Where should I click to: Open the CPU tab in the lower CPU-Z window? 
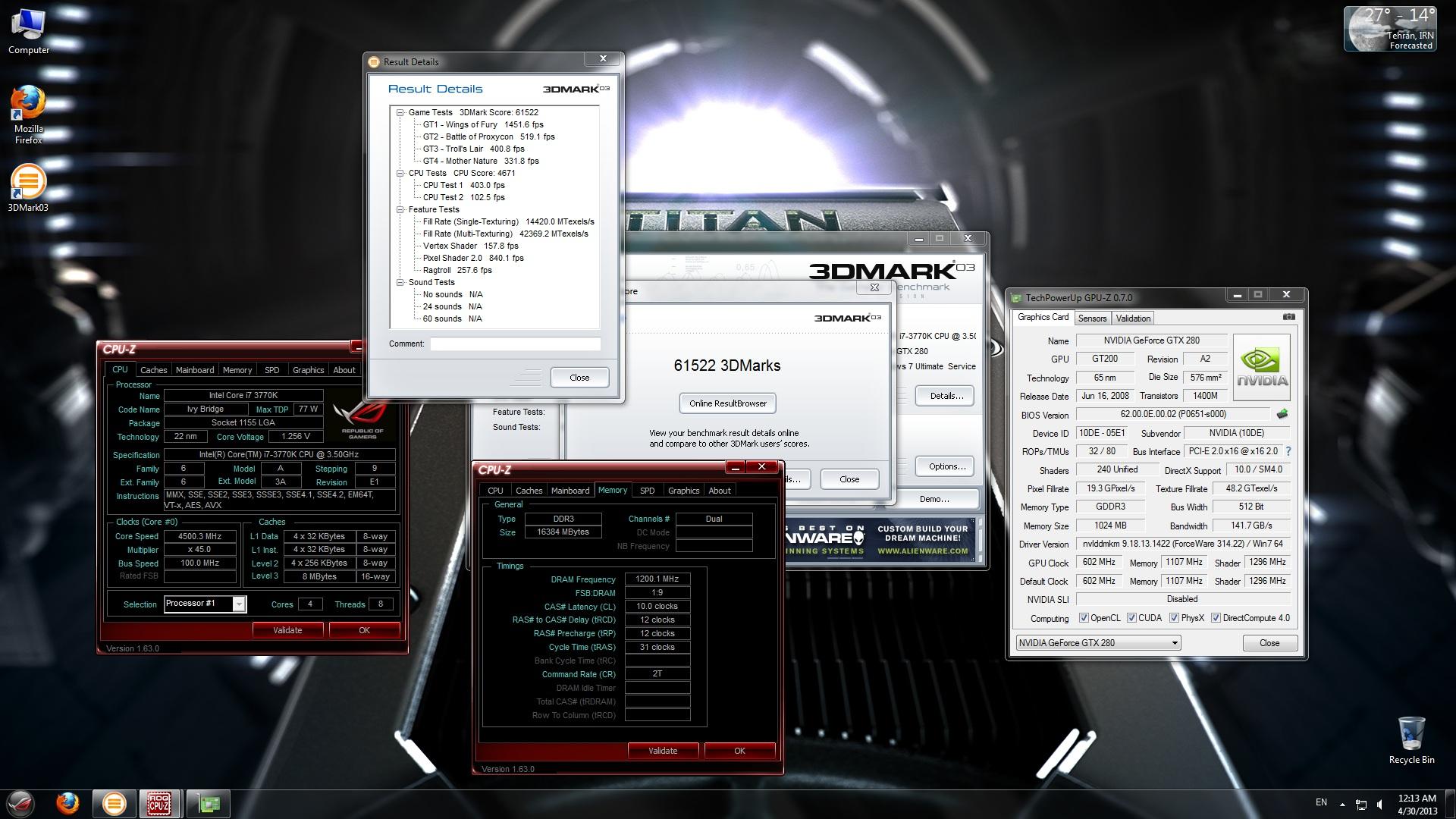[x=495, y=491]
